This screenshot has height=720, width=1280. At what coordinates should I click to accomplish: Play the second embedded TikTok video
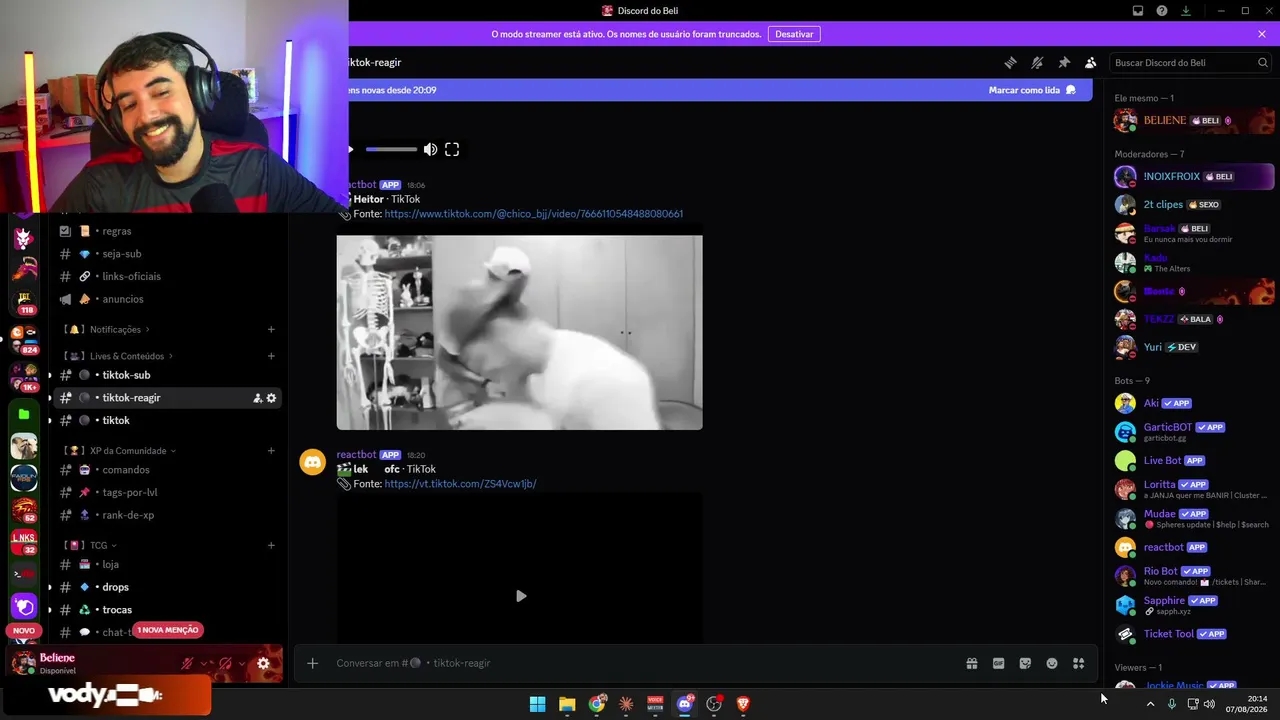coord(521,596)
